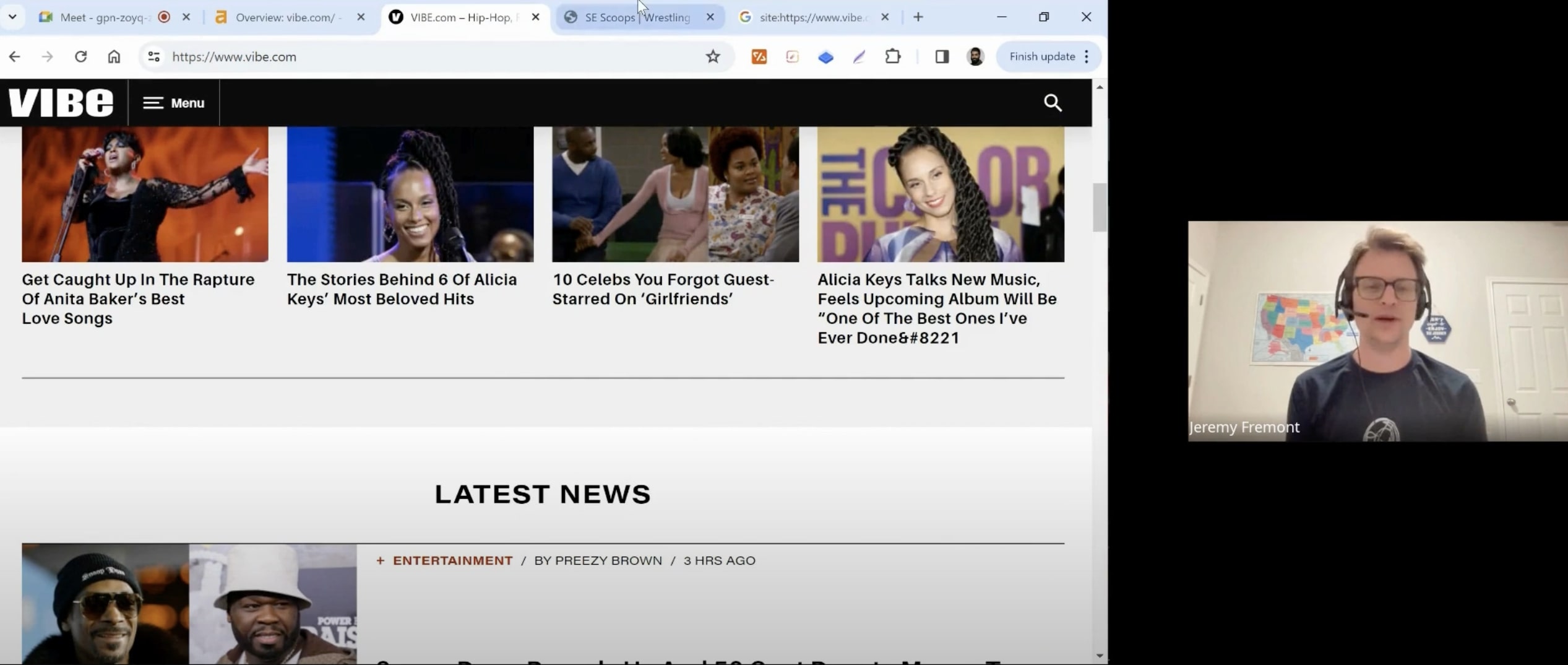Open the Chrome extensions puzzle icon
Viewport: 1568px width, 665px height.
click(892, 57)
